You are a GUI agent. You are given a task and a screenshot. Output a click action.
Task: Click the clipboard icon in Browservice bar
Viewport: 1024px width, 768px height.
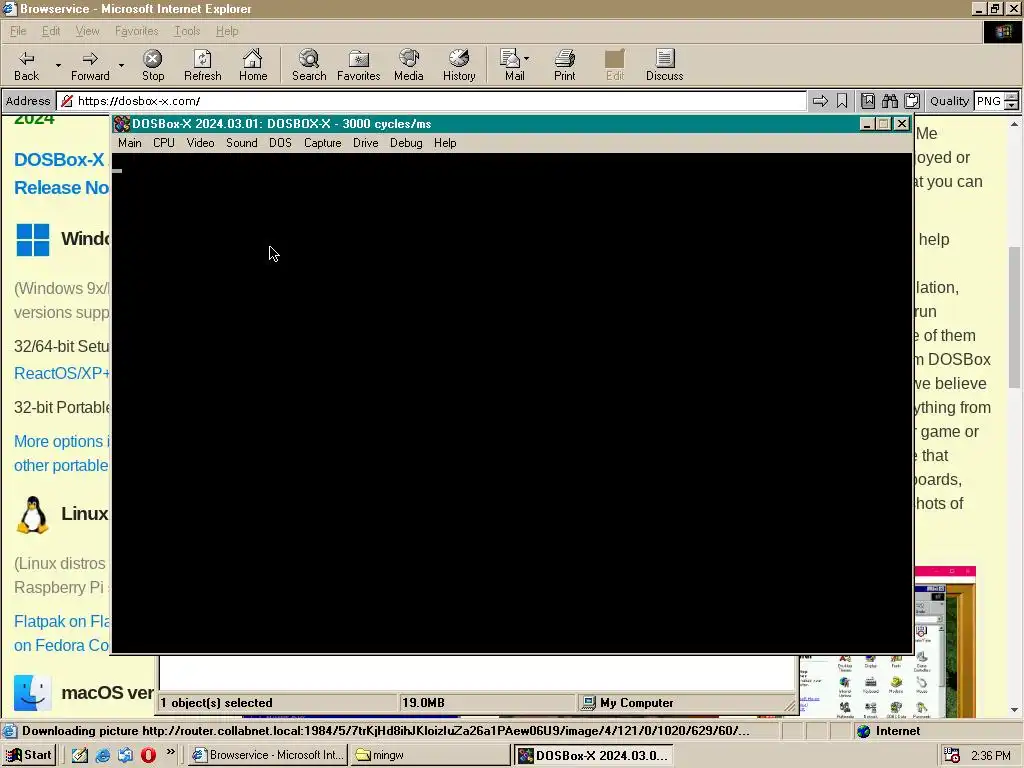912,101
